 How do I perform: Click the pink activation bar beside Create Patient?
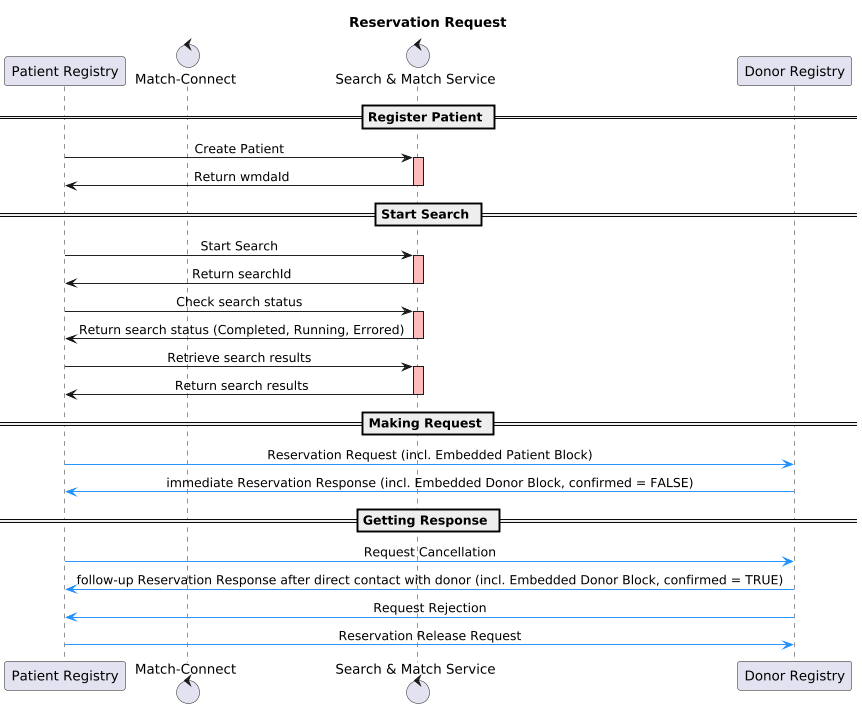(x=418, y=171)
